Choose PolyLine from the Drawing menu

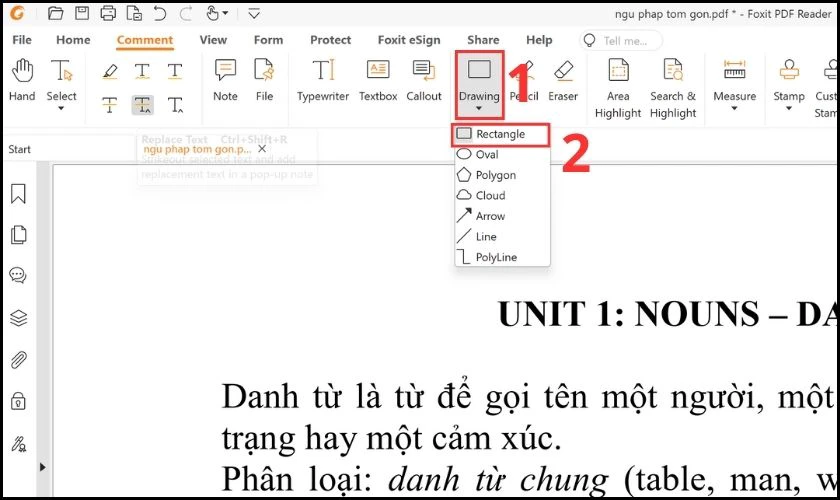[x=501, y=257]
